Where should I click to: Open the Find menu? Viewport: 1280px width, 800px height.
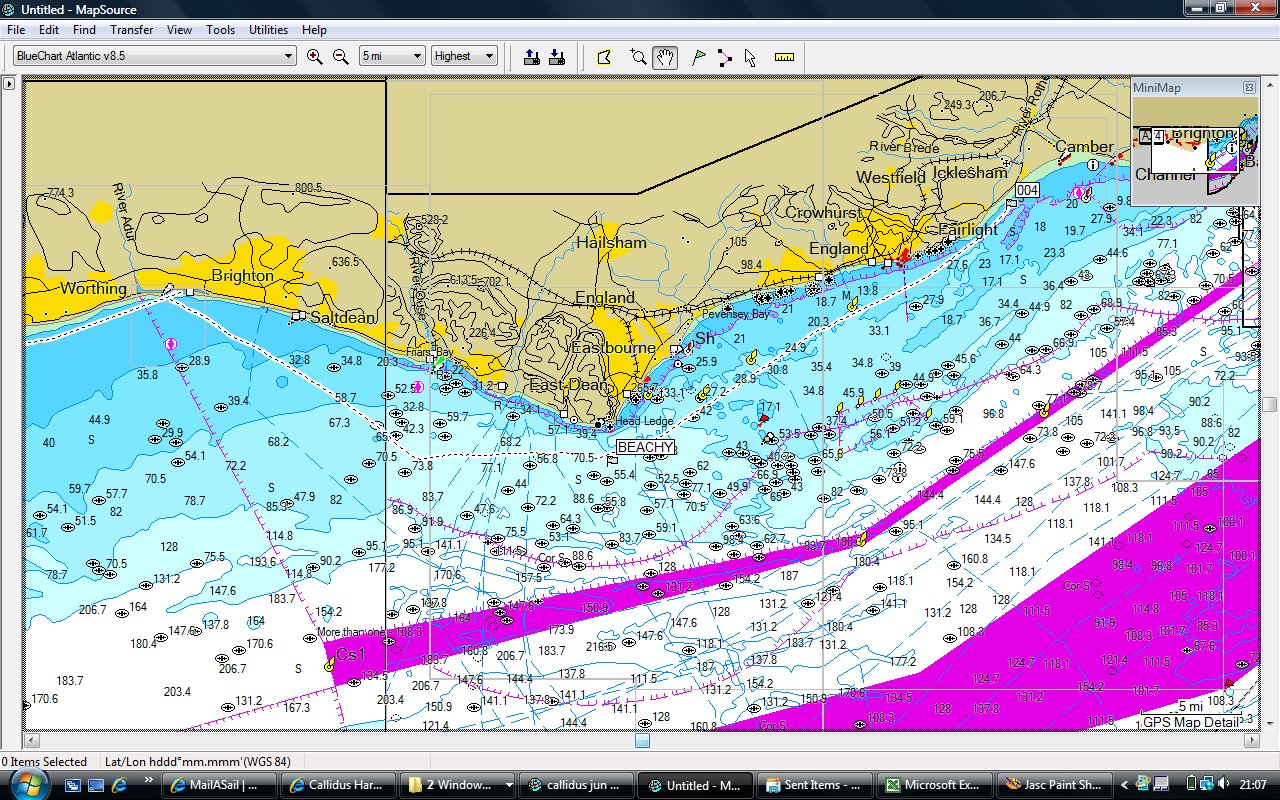[x=84, y=30]
